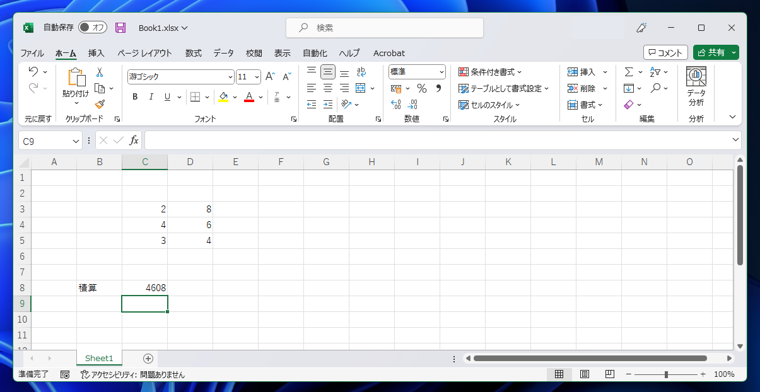Click the Comments button
Screen dimensions: 760x392
click(665, 53)
